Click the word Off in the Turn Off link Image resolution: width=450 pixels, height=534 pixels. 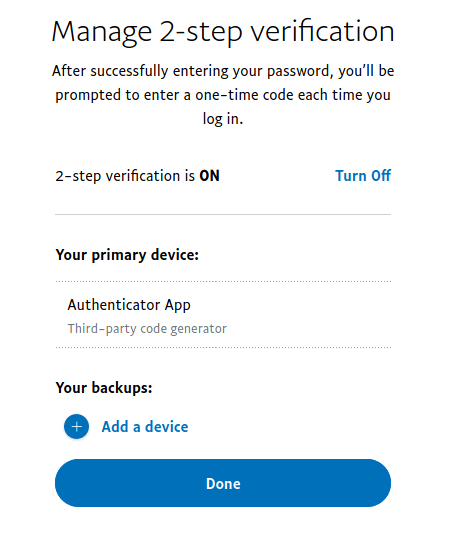381,176
